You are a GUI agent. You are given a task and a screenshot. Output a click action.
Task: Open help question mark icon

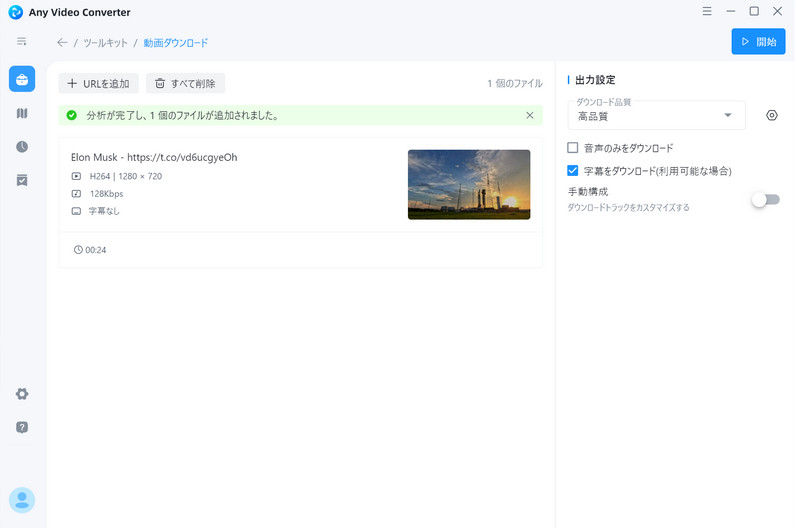[22, 427]
